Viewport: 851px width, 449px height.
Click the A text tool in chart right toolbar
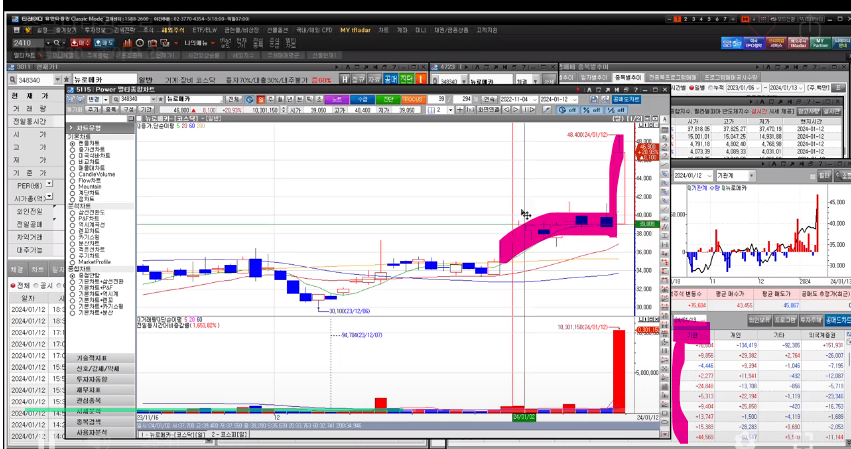pos(665,119)
